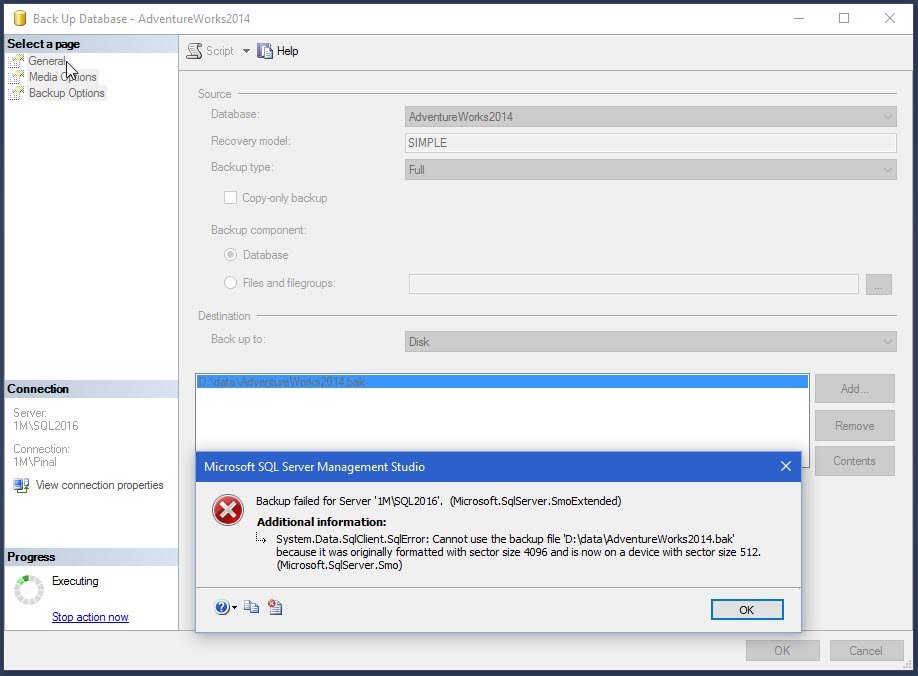Close the Management Studio error dialog
This screenshot has width=918, height=676.
[786, 466]
